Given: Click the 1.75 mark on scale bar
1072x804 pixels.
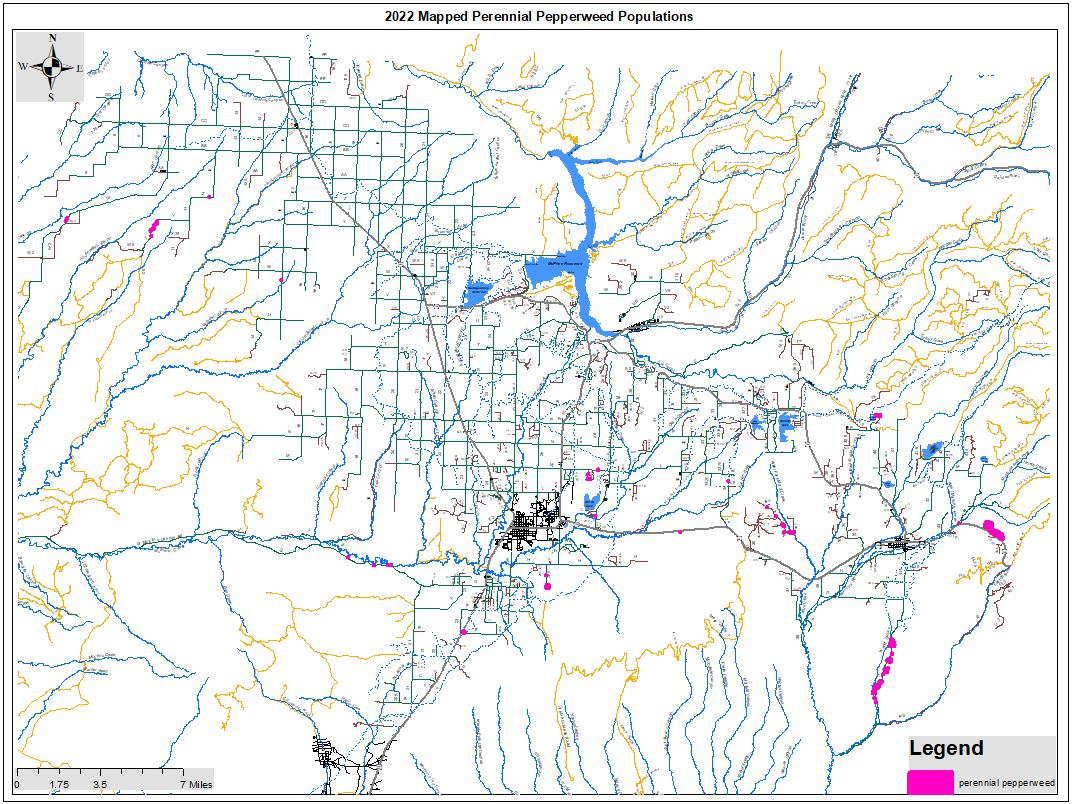Looking at the screenshot, I should click(x=58, y=786).
